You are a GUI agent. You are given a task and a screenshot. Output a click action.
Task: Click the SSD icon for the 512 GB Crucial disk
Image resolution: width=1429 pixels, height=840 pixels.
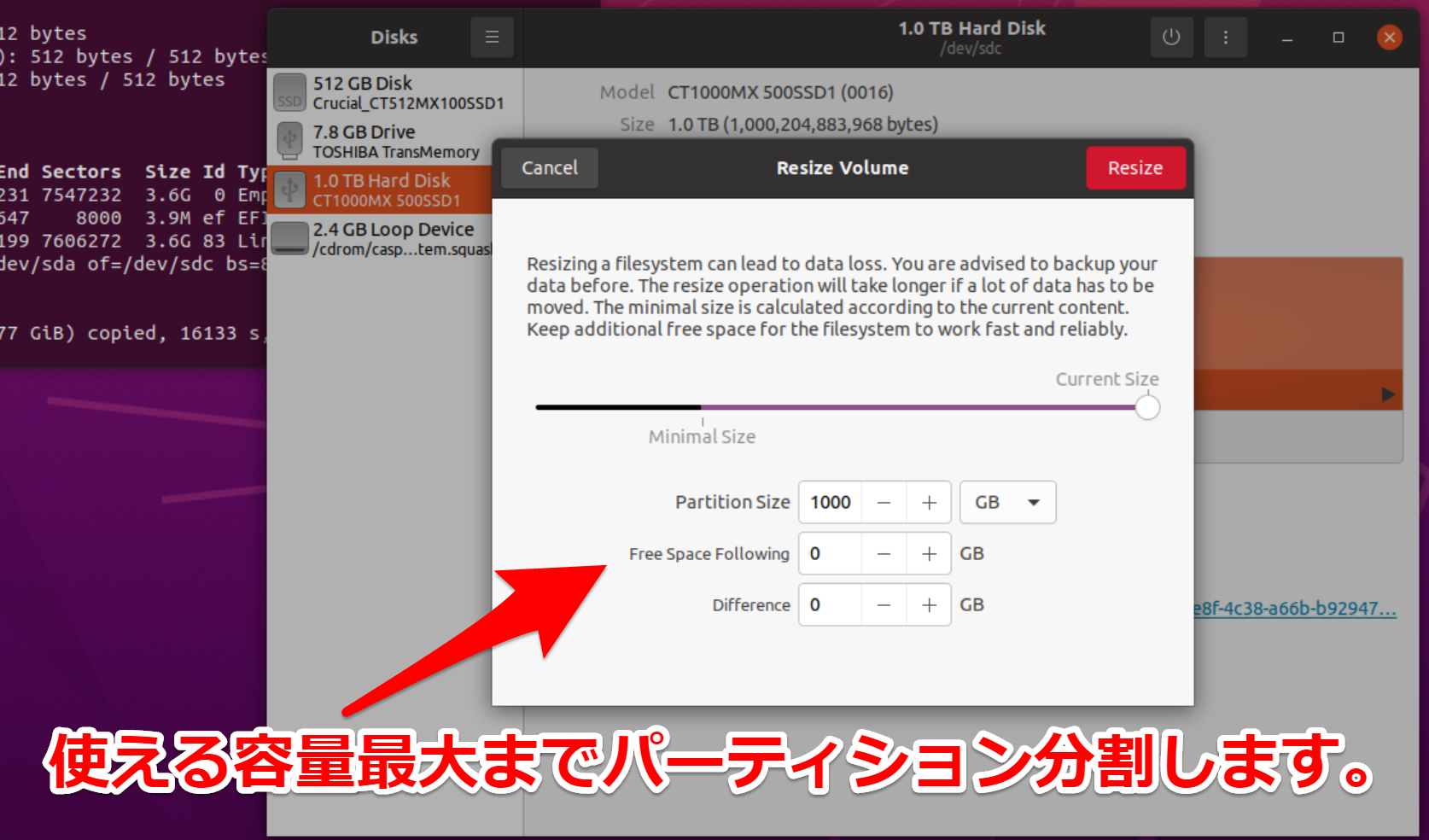tap(289, 93)
